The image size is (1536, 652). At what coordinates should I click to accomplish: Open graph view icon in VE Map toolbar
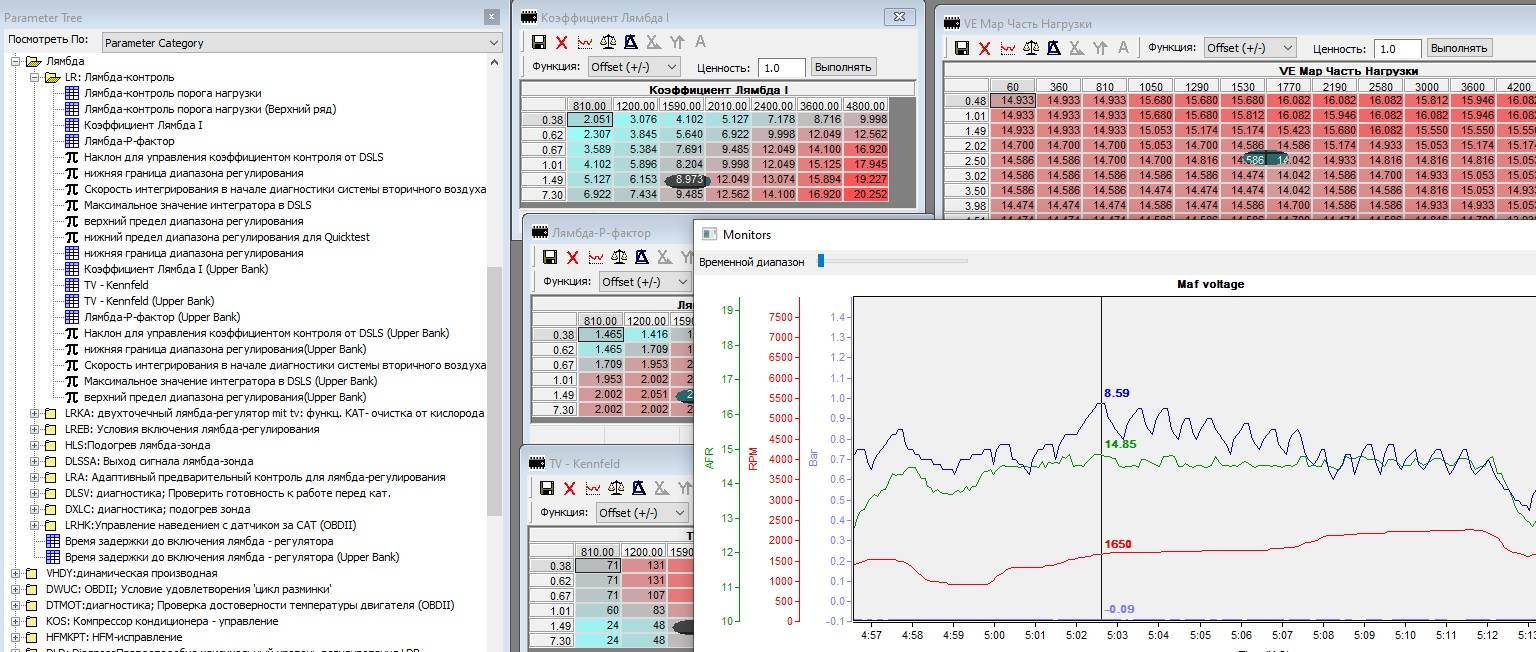(1007, 48)
